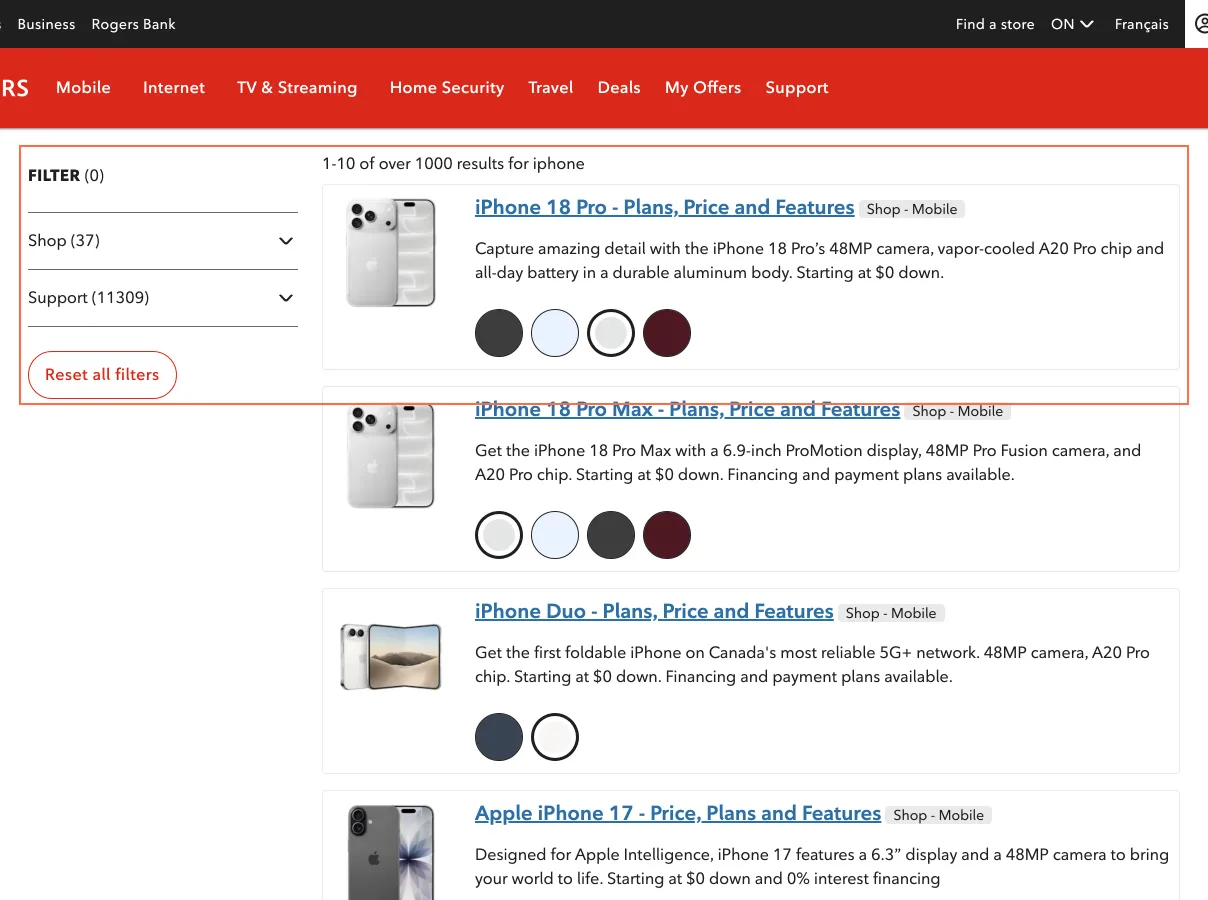Select dark grey colour for iPhone 18 Pro
This screenshot has width=1208, height=900.
click(x=499, y=333)
